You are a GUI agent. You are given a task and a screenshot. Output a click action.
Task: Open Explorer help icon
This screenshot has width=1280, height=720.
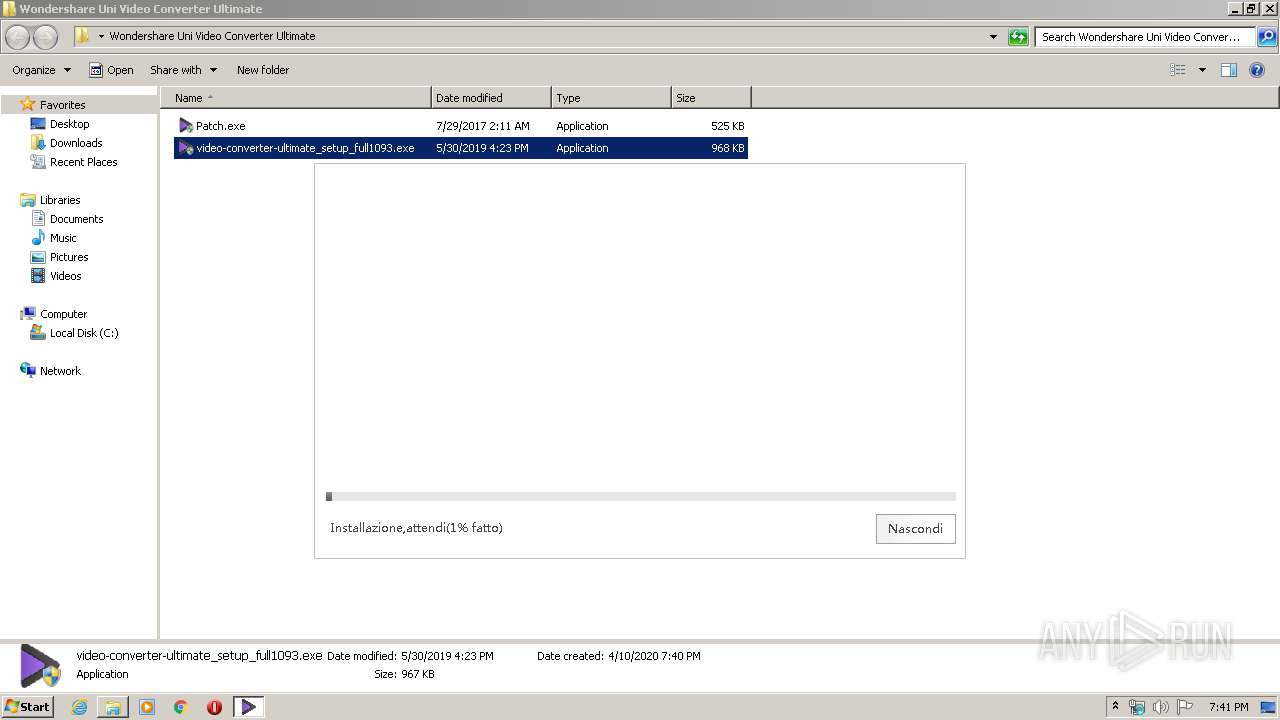[1258, 70]
